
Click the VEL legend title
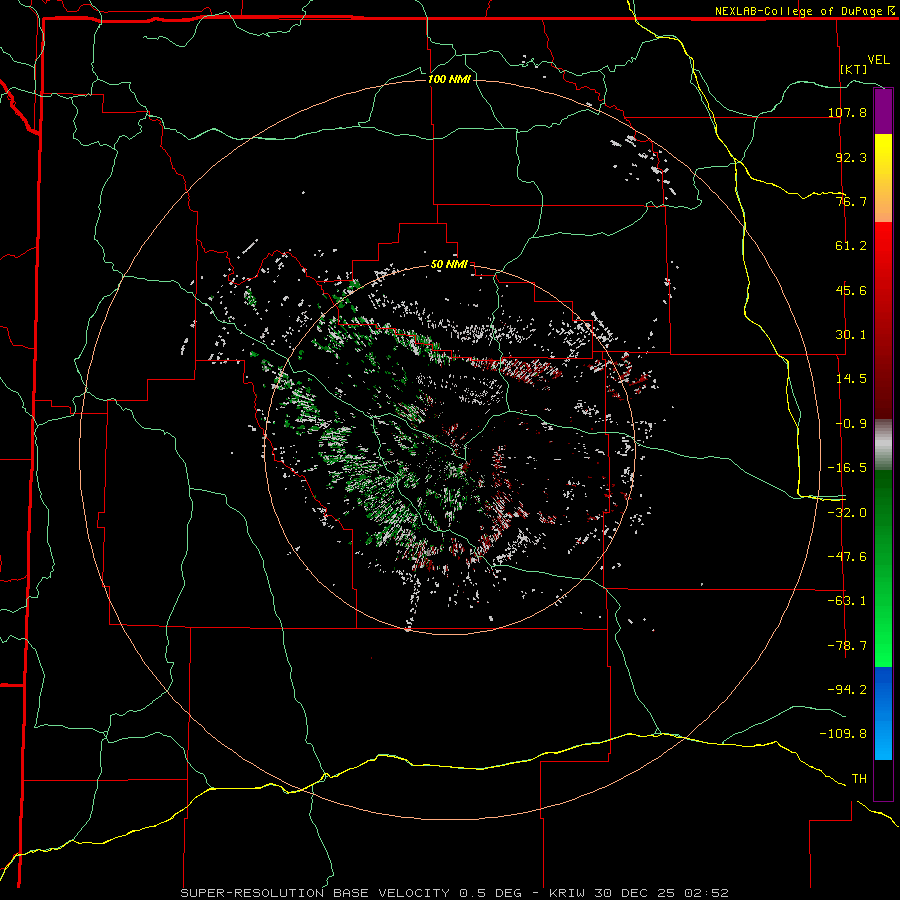(x=878, y=60)
